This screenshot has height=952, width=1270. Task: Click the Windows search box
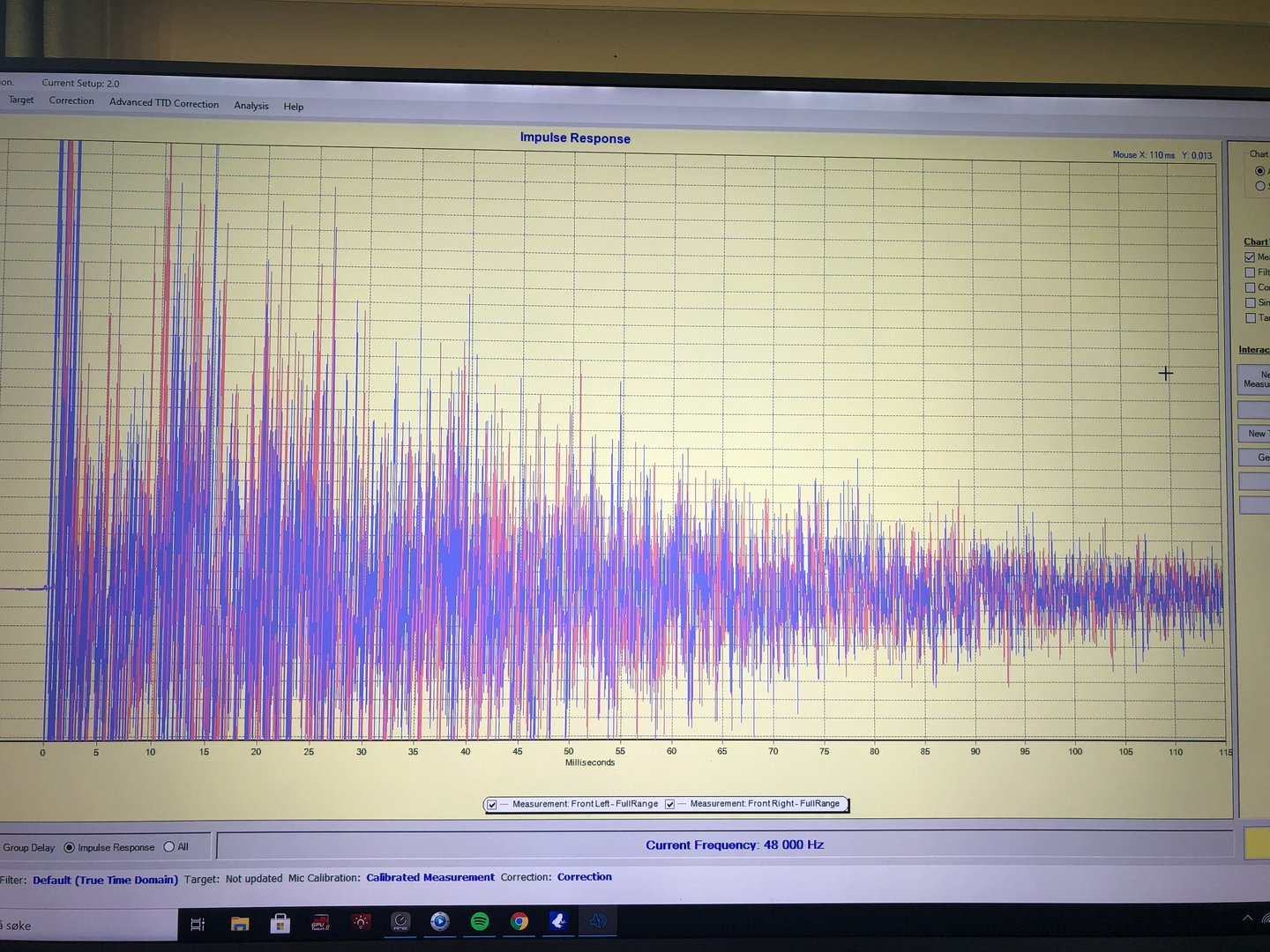point(88,926)
